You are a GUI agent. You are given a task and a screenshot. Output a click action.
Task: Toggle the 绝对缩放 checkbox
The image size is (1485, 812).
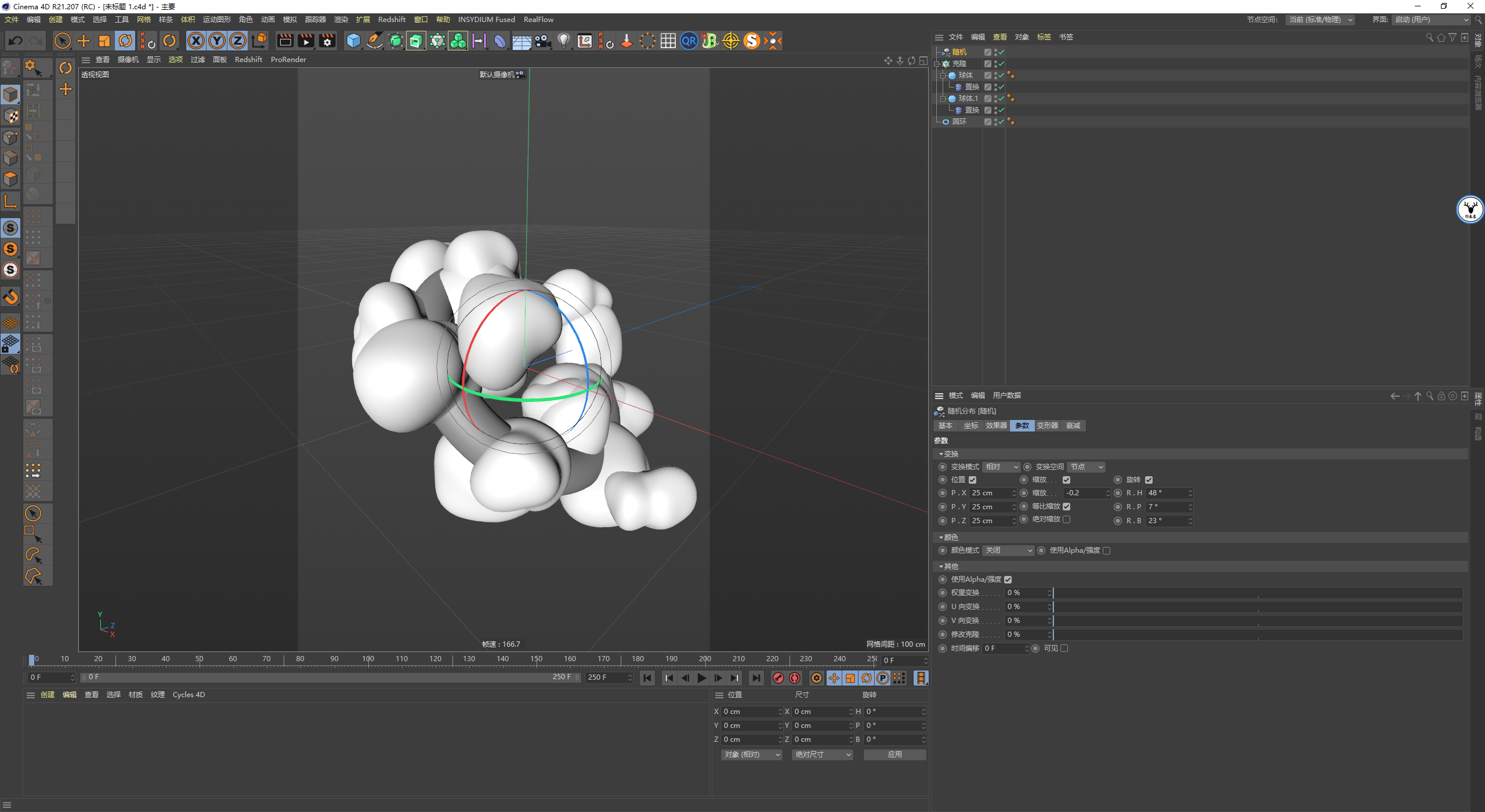pyautogui.click(x=1067, y=520)
